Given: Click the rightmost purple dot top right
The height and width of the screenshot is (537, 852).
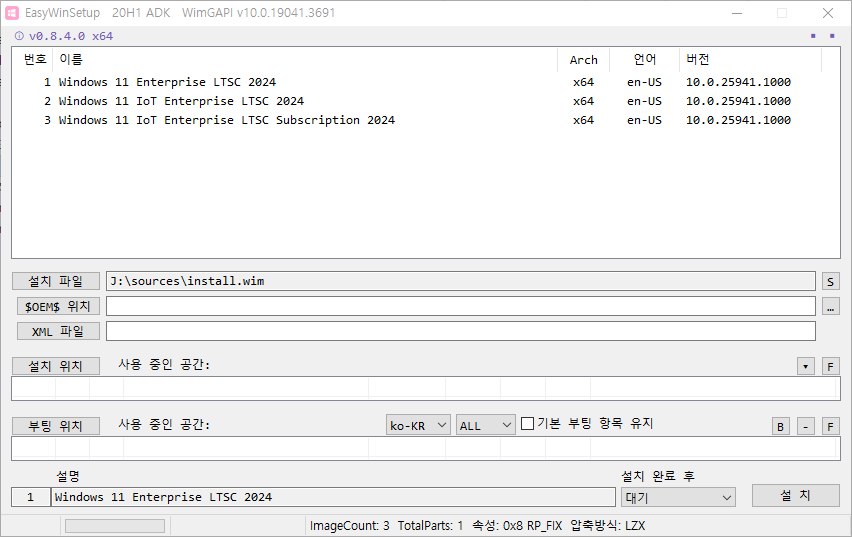Looking at the screenshot, I should 832,36.
